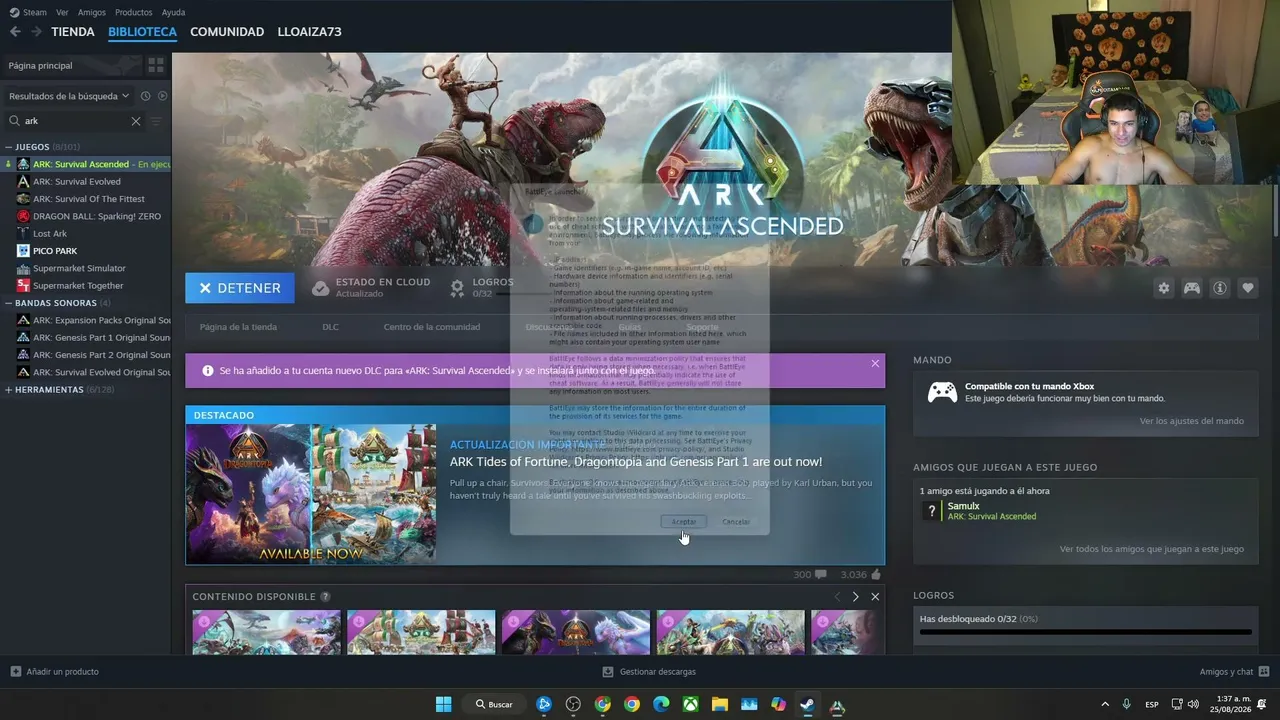The image size is (1280, 720).
Task: Open Windows Start menu
Action: [x=444, y=704]
